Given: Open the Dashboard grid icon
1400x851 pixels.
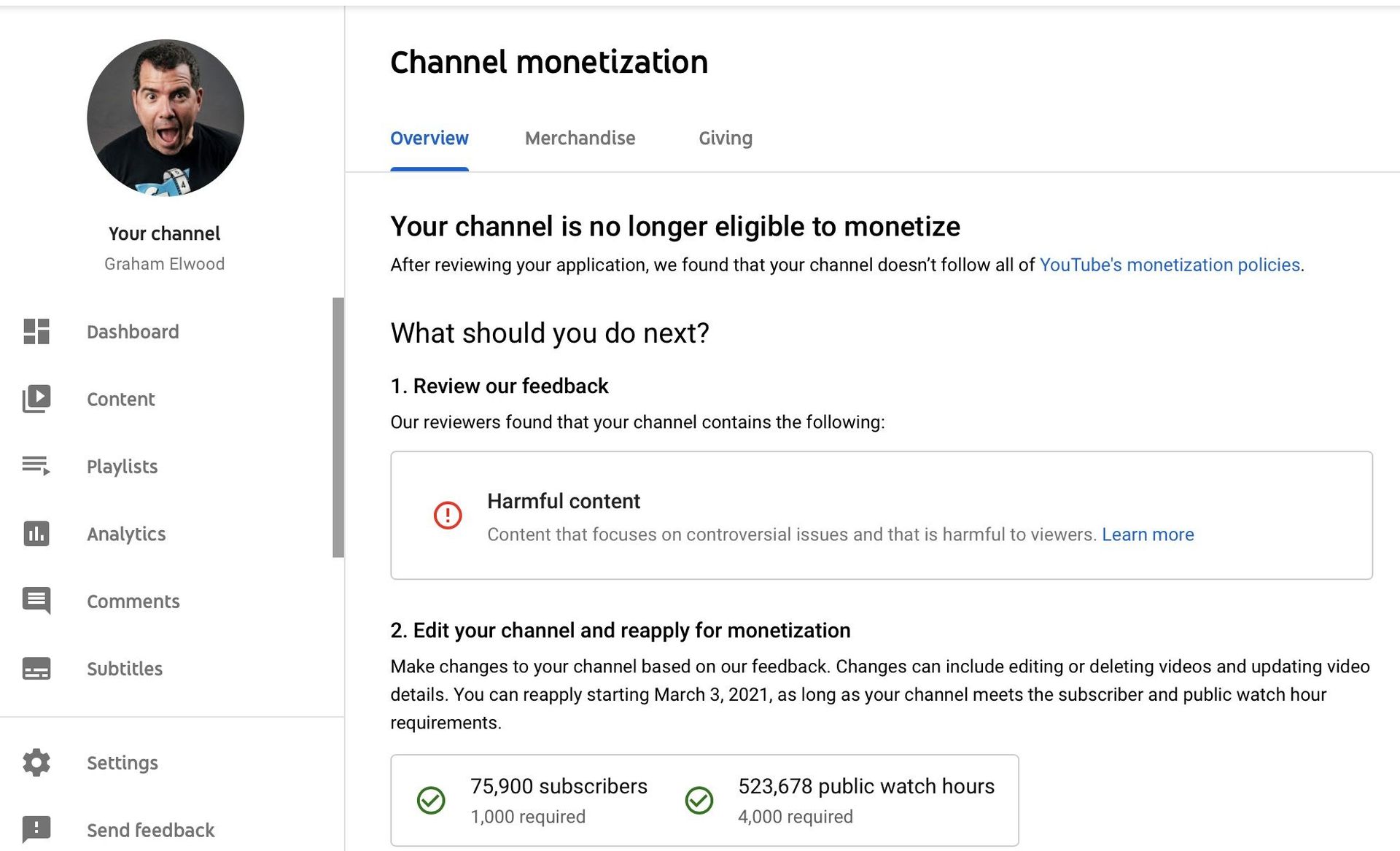Looking at the screenshot, I should (36, 332).
